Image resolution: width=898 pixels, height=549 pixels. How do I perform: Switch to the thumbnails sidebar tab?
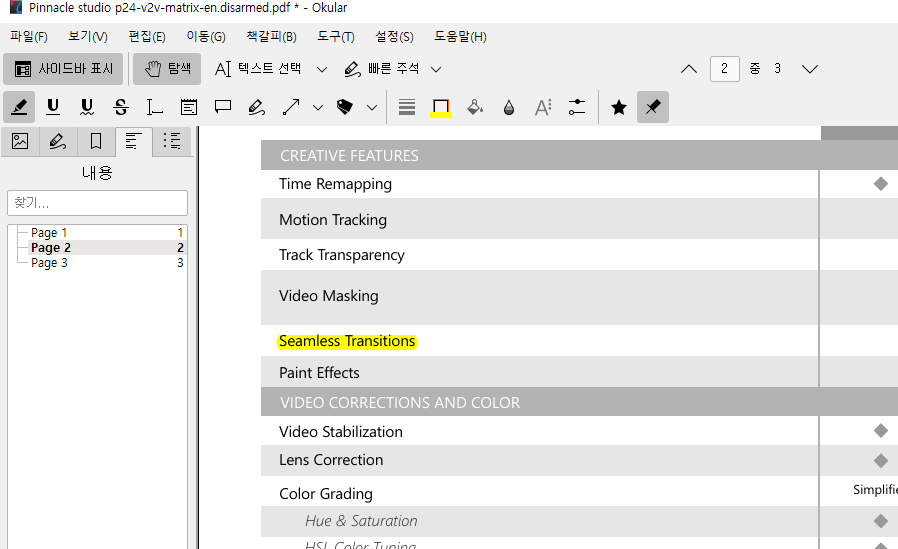pos(20,141)
